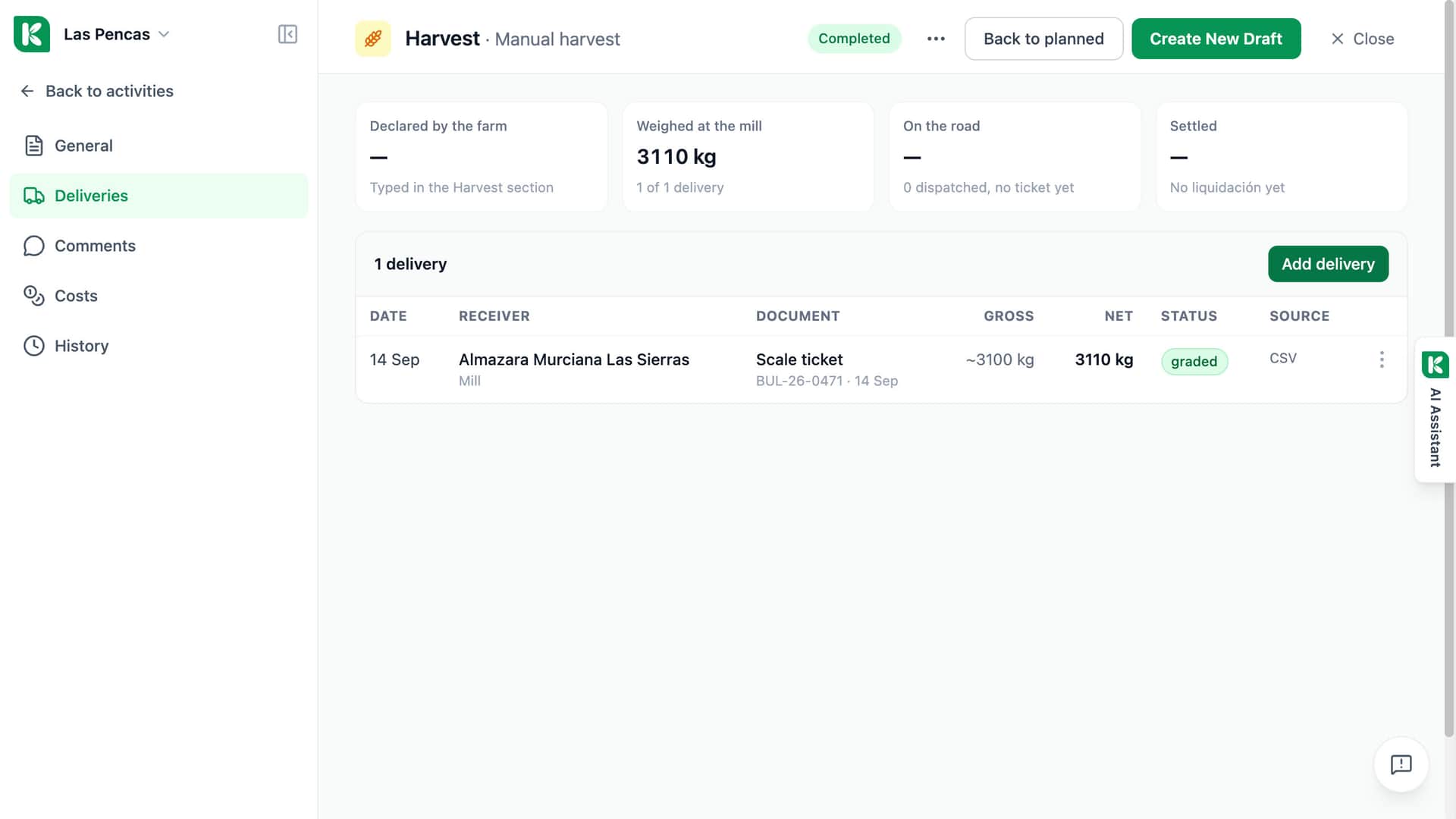Click the Add delivery button
The image size is (1456, 819).
(1328, 264)
